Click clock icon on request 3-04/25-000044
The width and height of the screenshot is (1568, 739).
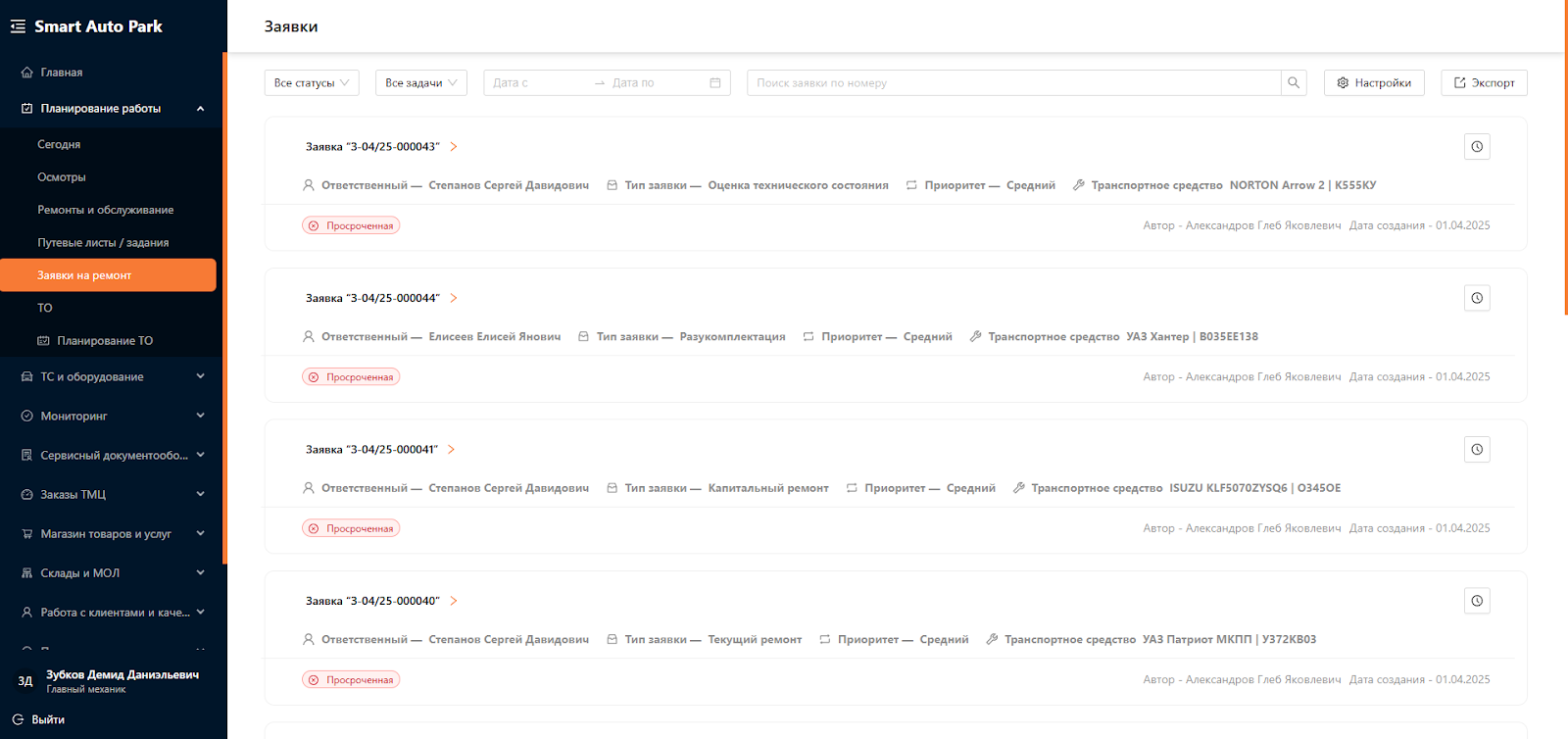click(1477, 298)
